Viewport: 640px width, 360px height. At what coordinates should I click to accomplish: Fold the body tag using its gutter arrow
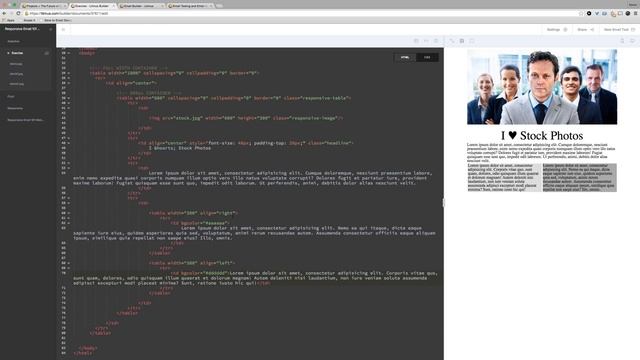69,53
